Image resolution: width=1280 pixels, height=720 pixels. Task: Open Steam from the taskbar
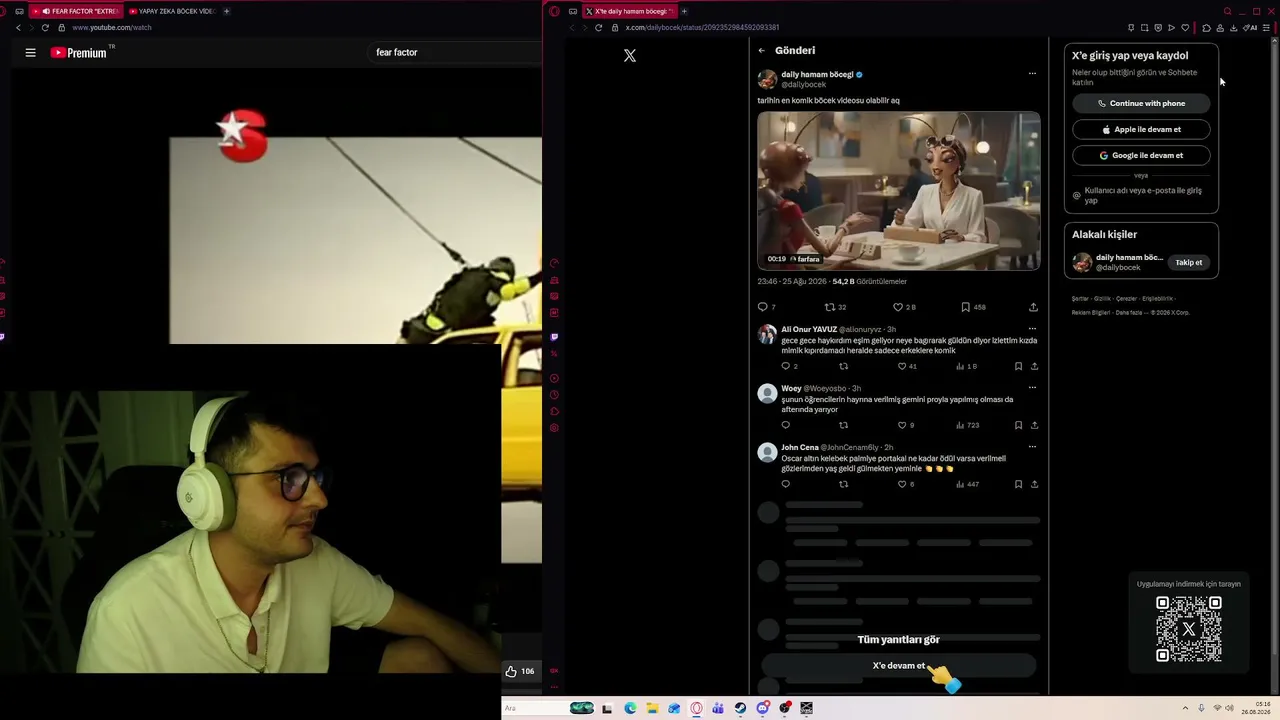pos(740,708)
